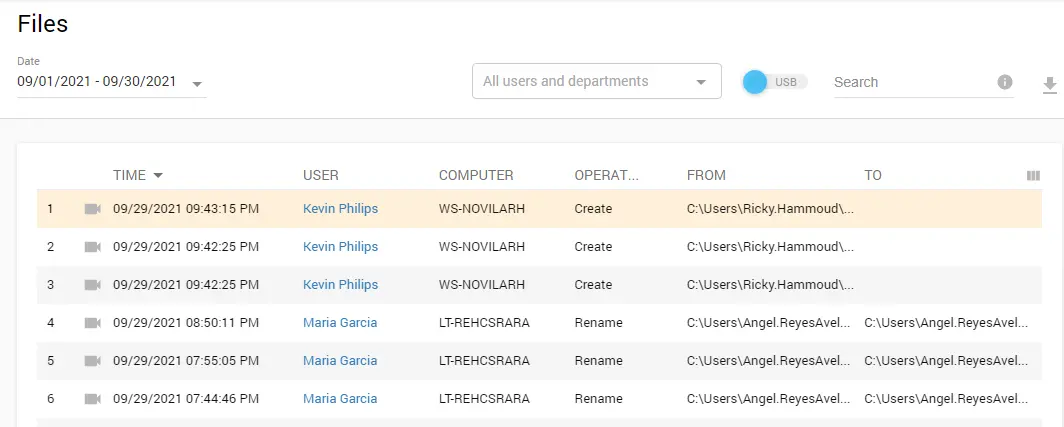This screenshot has height=427, width=1064.
Task: Open Kevin Philips link in row 1
Action: coord(341,208)
